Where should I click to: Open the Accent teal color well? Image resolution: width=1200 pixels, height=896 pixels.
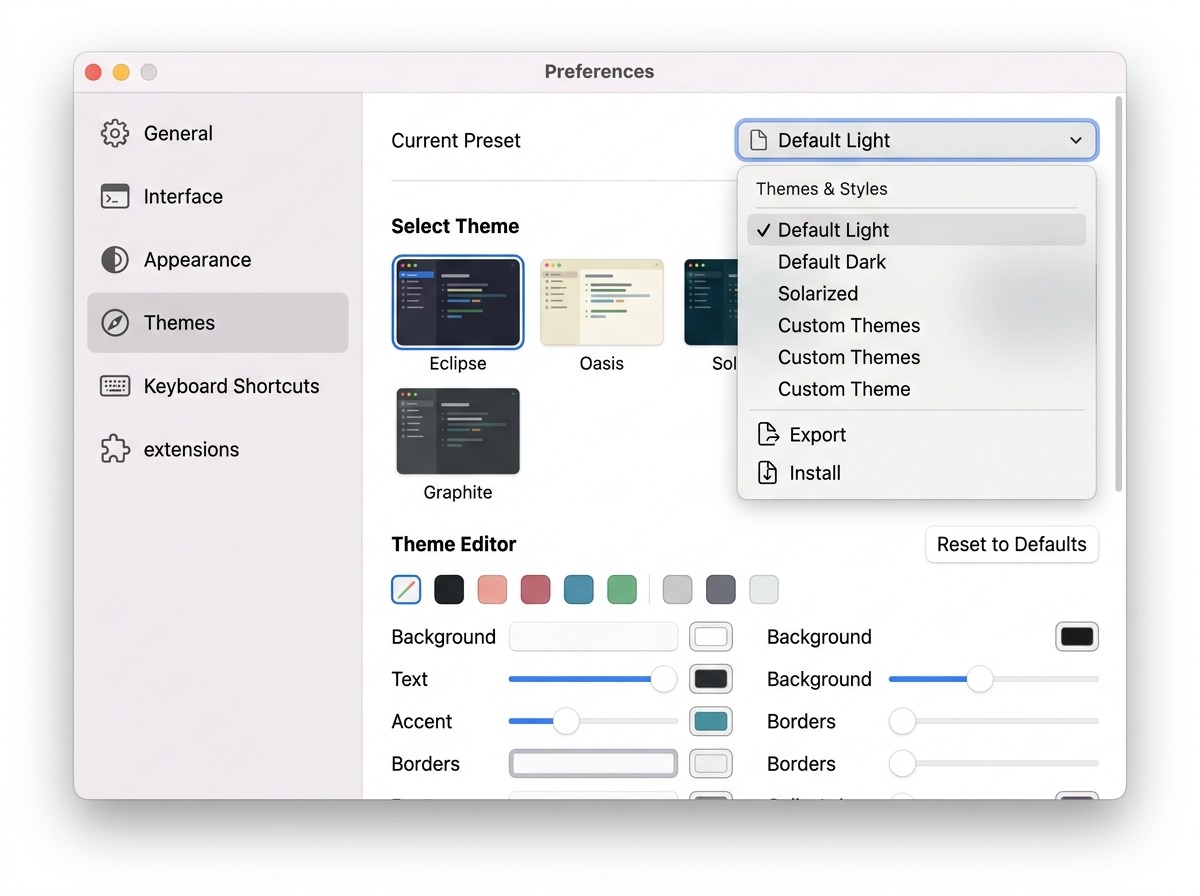(711, 721)
